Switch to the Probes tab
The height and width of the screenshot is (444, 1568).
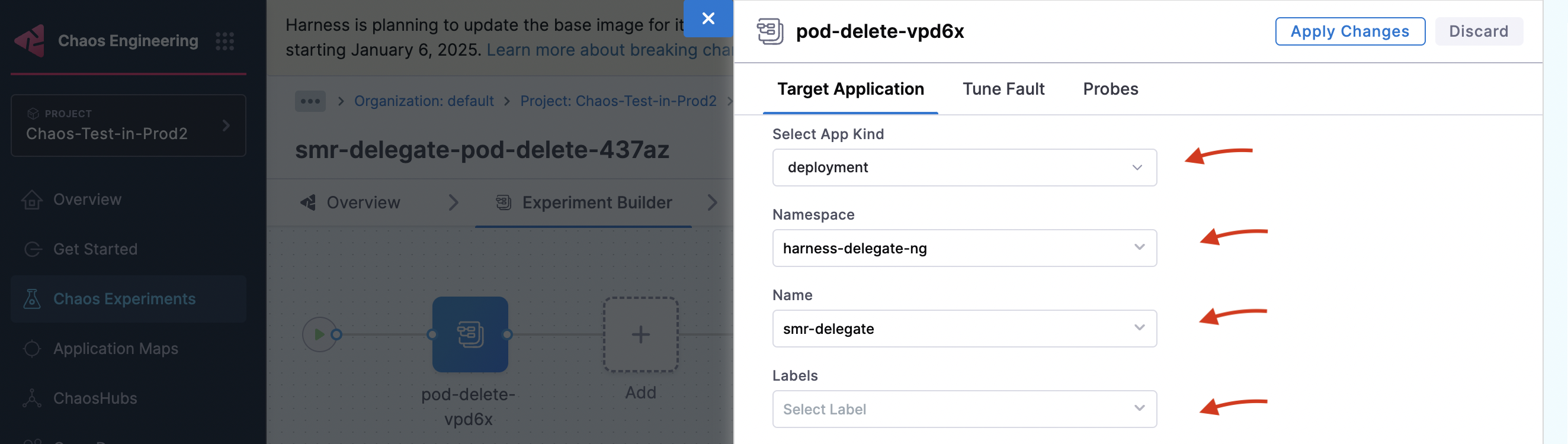(x=1110, y=89)
